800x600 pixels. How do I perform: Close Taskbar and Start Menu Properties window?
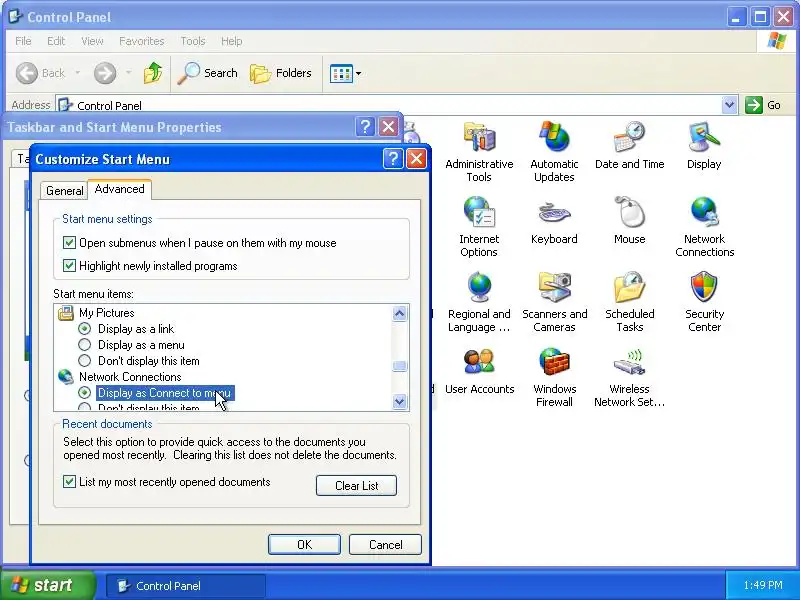pos(388,127)
